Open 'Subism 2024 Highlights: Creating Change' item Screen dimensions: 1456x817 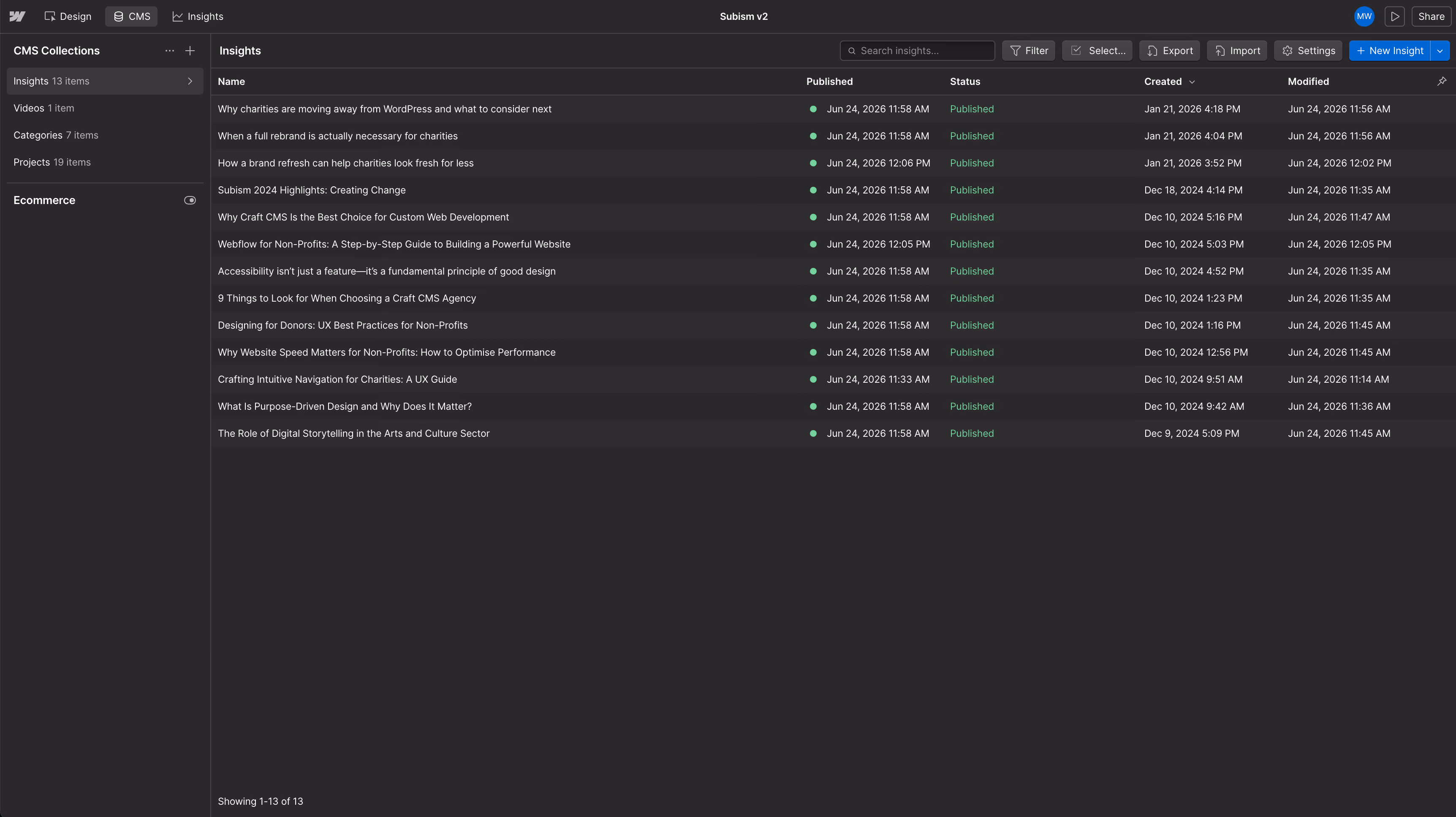pos(312,191)
